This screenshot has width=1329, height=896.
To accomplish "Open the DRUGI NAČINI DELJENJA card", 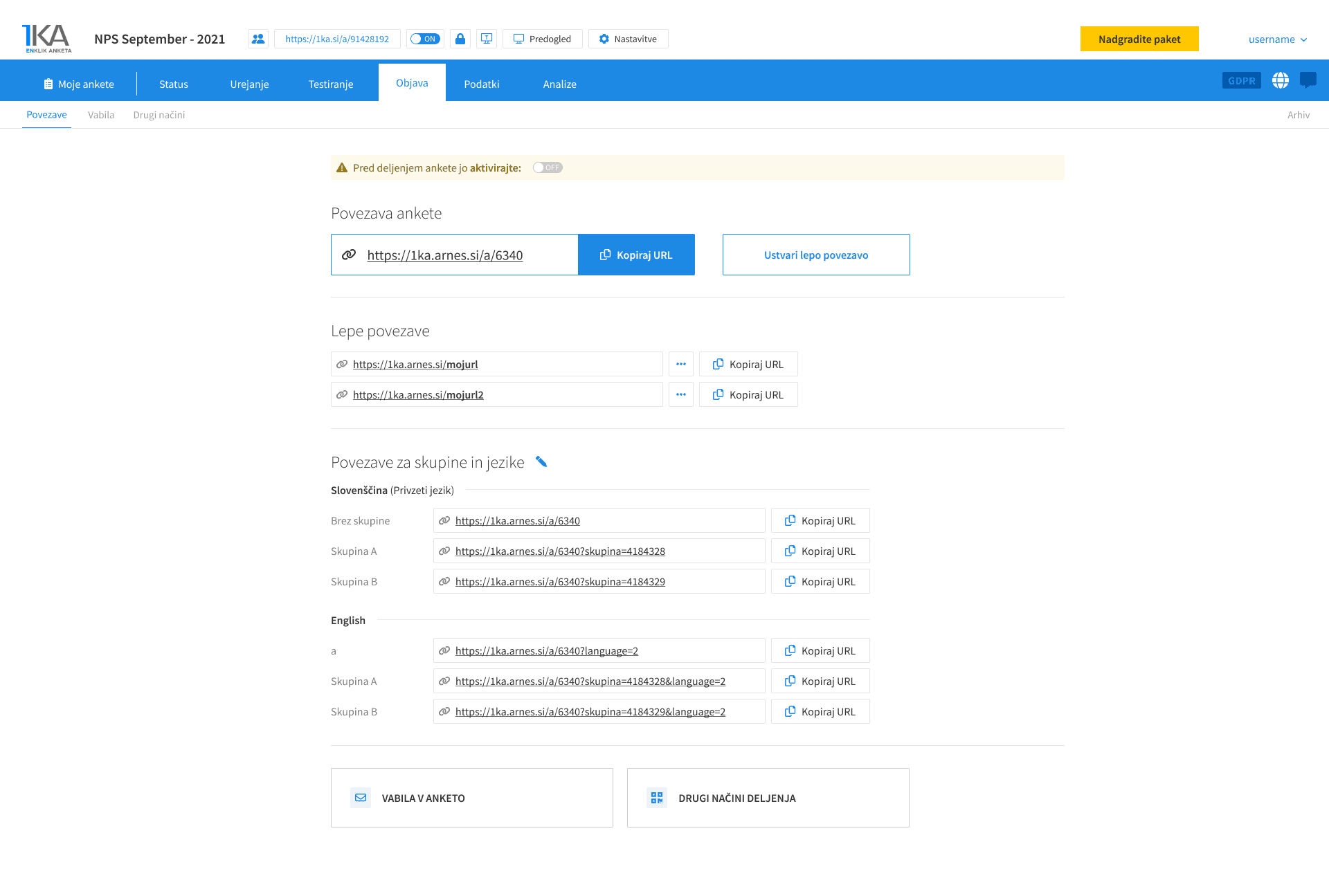I will click(x=768, y=798).
